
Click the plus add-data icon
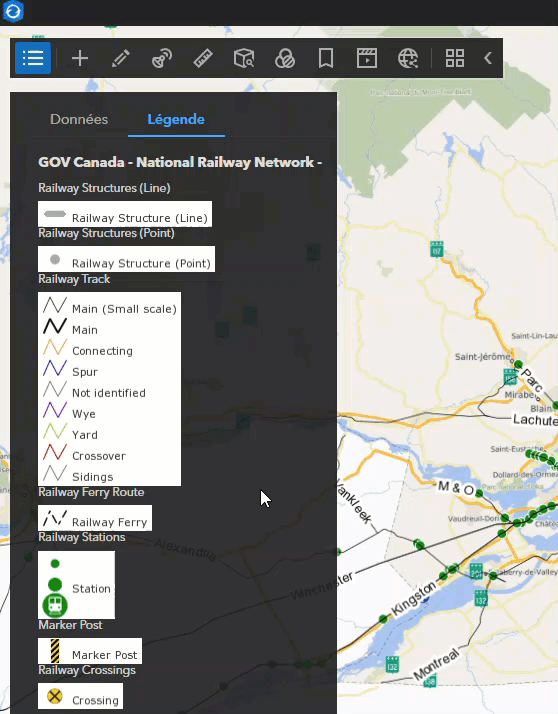click(80, 58)
